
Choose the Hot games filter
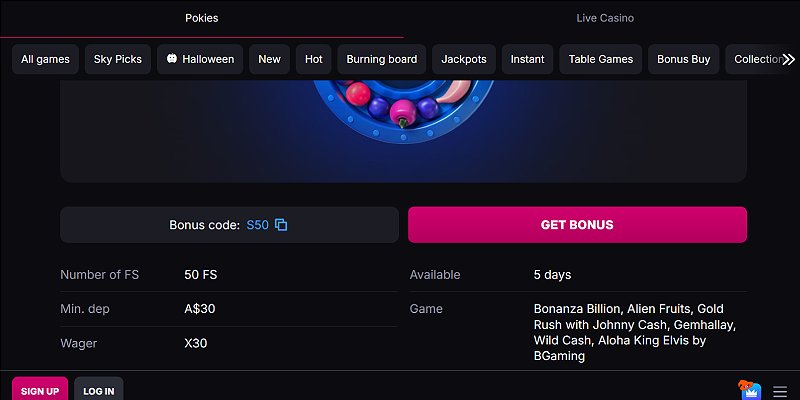313,59
